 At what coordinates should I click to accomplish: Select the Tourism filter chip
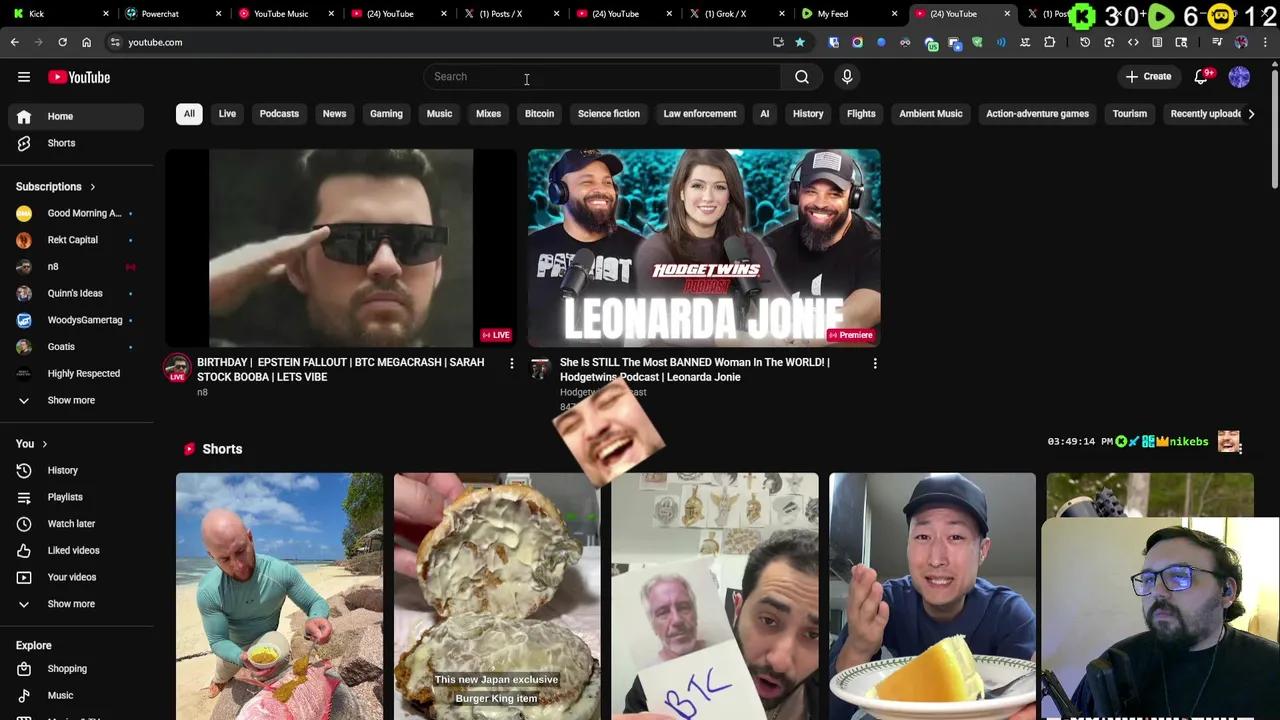pyautogui.click(x=1129, y=114)
